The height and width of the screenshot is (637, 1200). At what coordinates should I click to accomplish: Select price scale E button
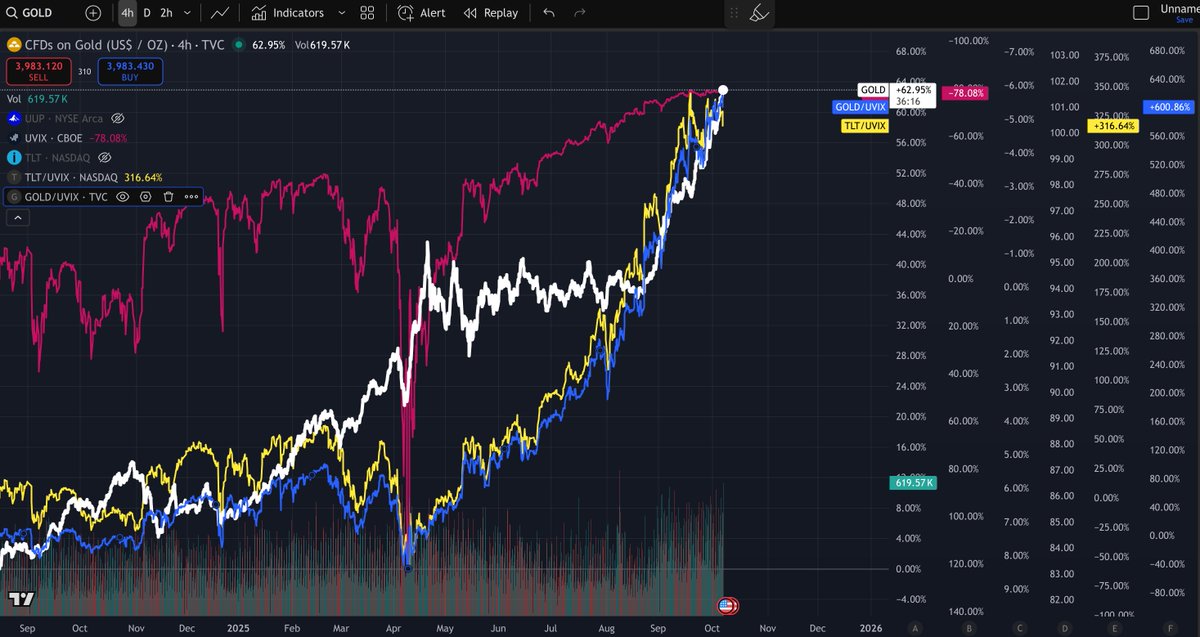pos(1114,628)
